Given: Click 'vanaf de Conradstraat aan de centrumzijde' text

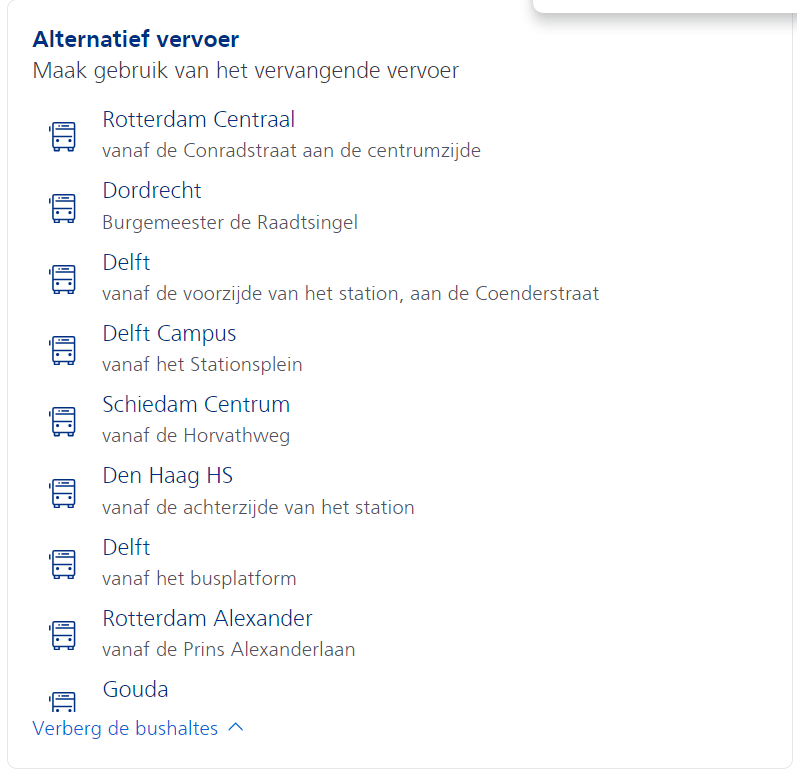Looking at the screenshot, I should 291,151.
